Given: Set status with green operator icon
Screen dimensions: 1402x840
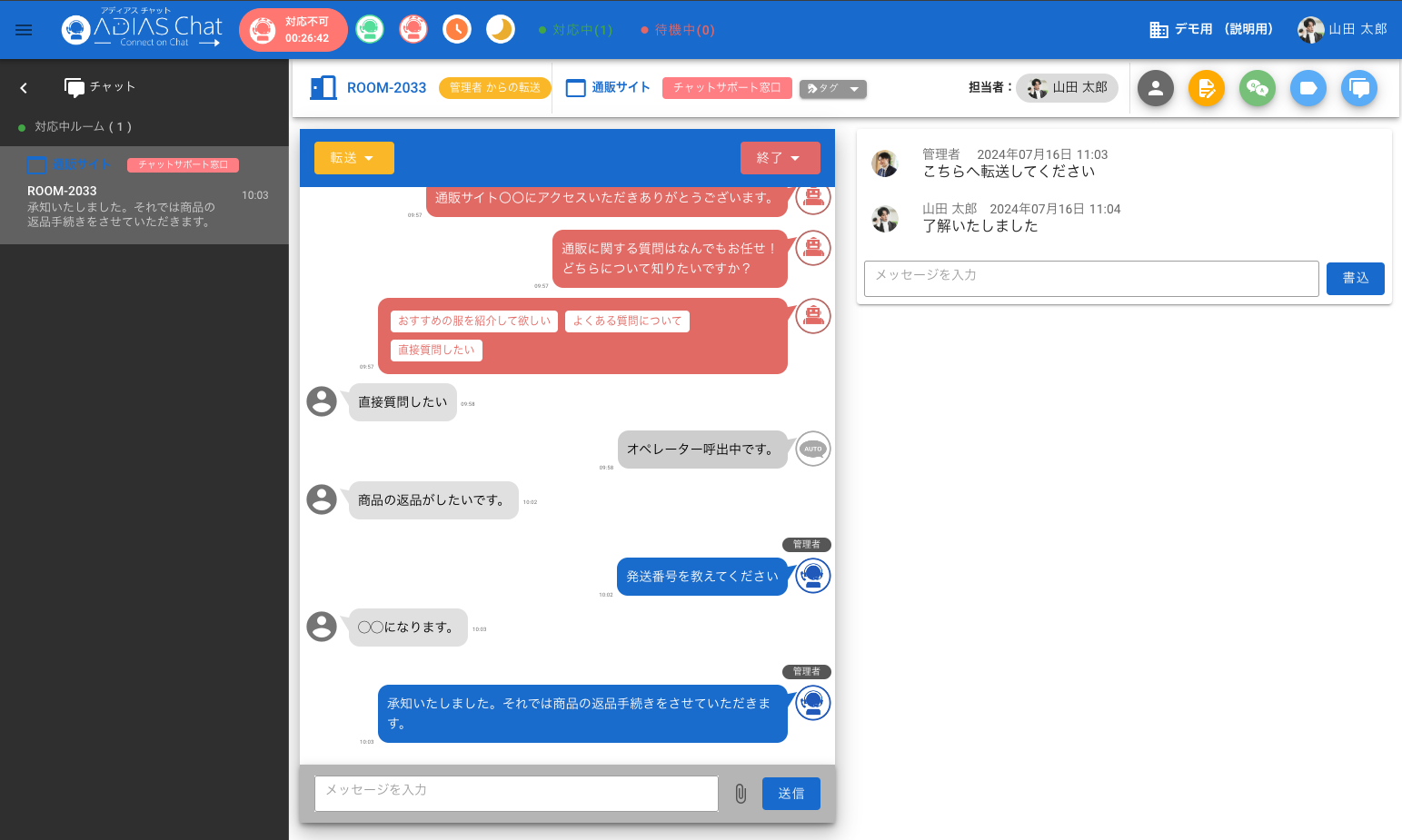Looking at the screenshot, I should click(x=370, y=30).
